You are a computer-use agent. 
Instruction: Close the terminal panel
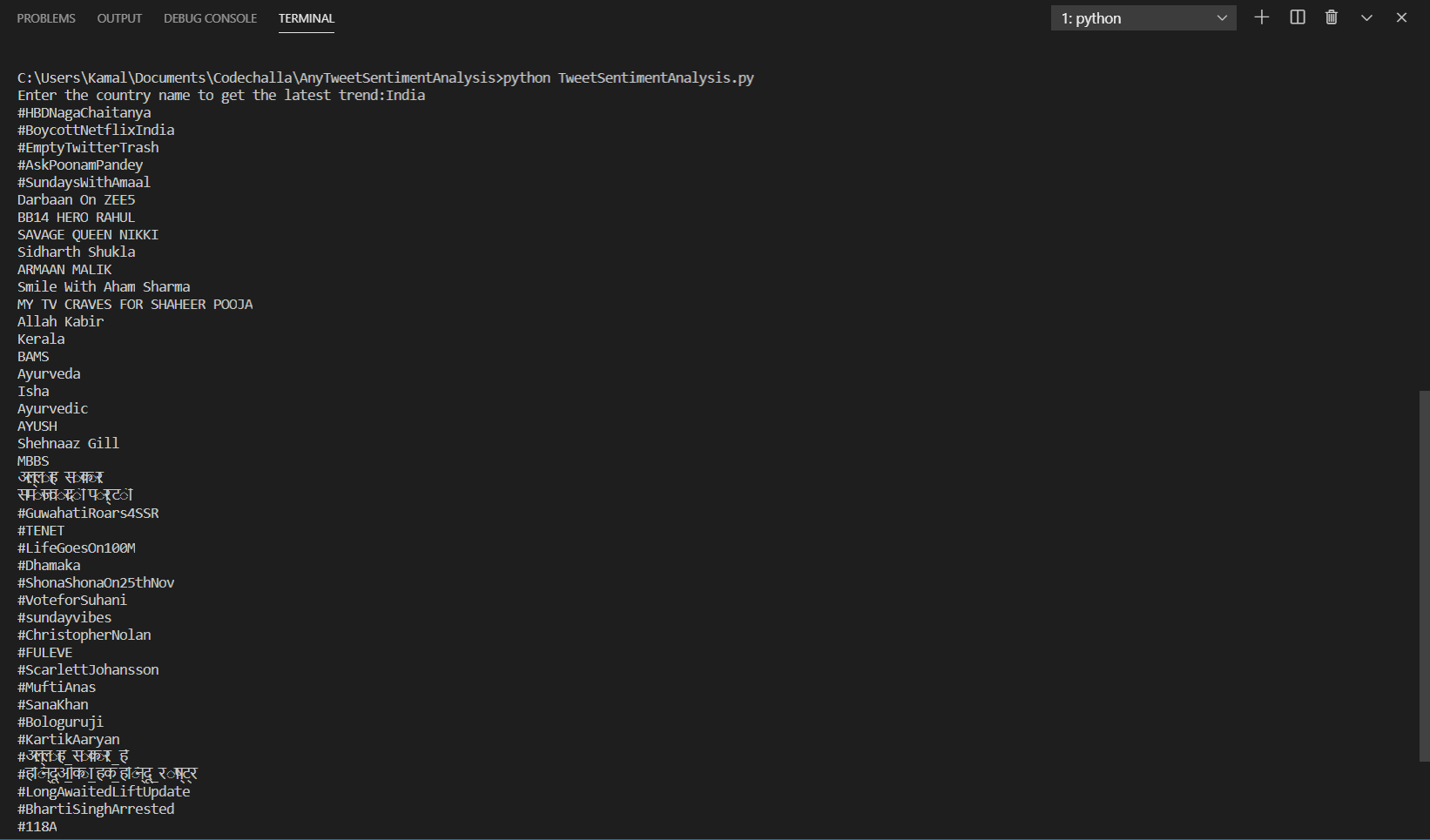[x=1401, y=17]
